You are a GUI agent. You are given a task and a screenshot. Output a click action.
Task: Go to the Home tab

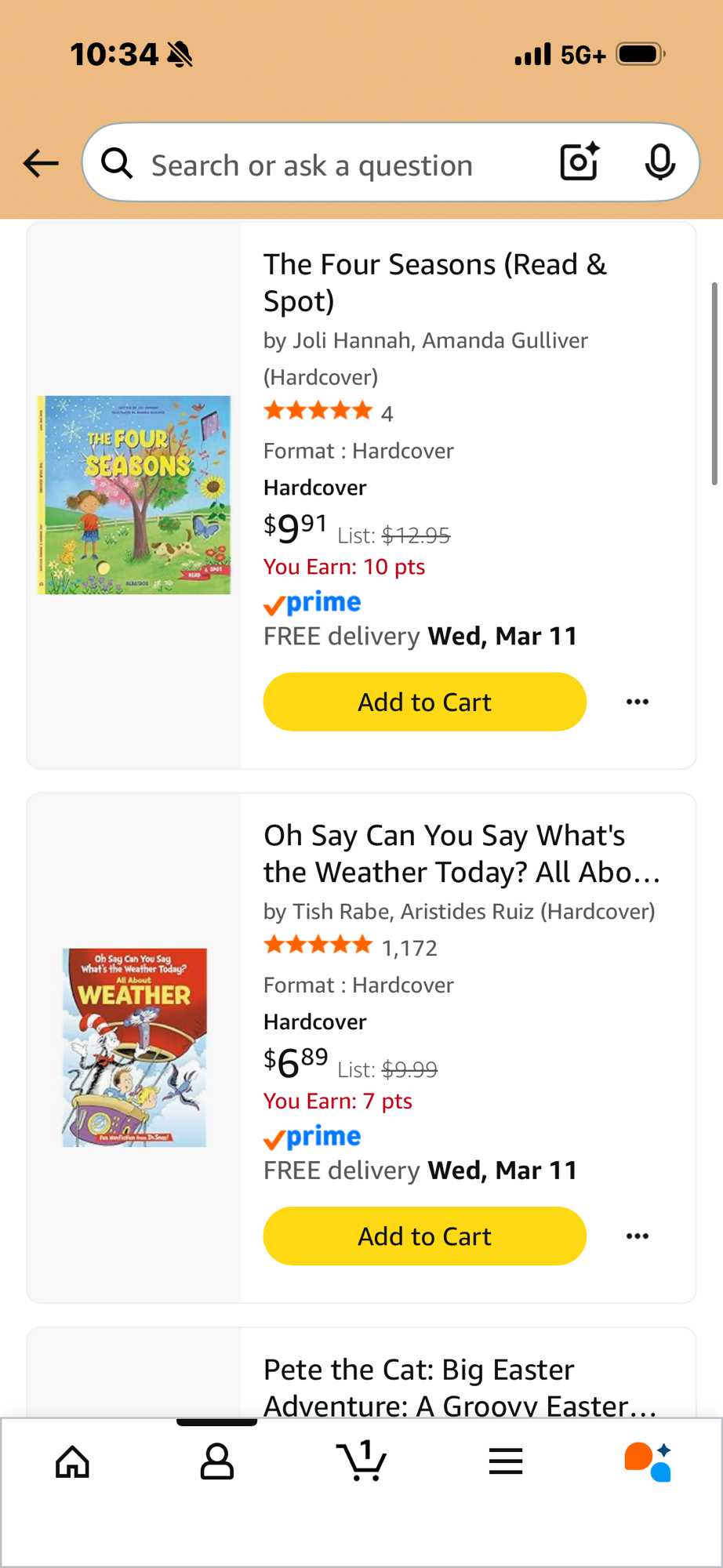(x=73, y=1462)
